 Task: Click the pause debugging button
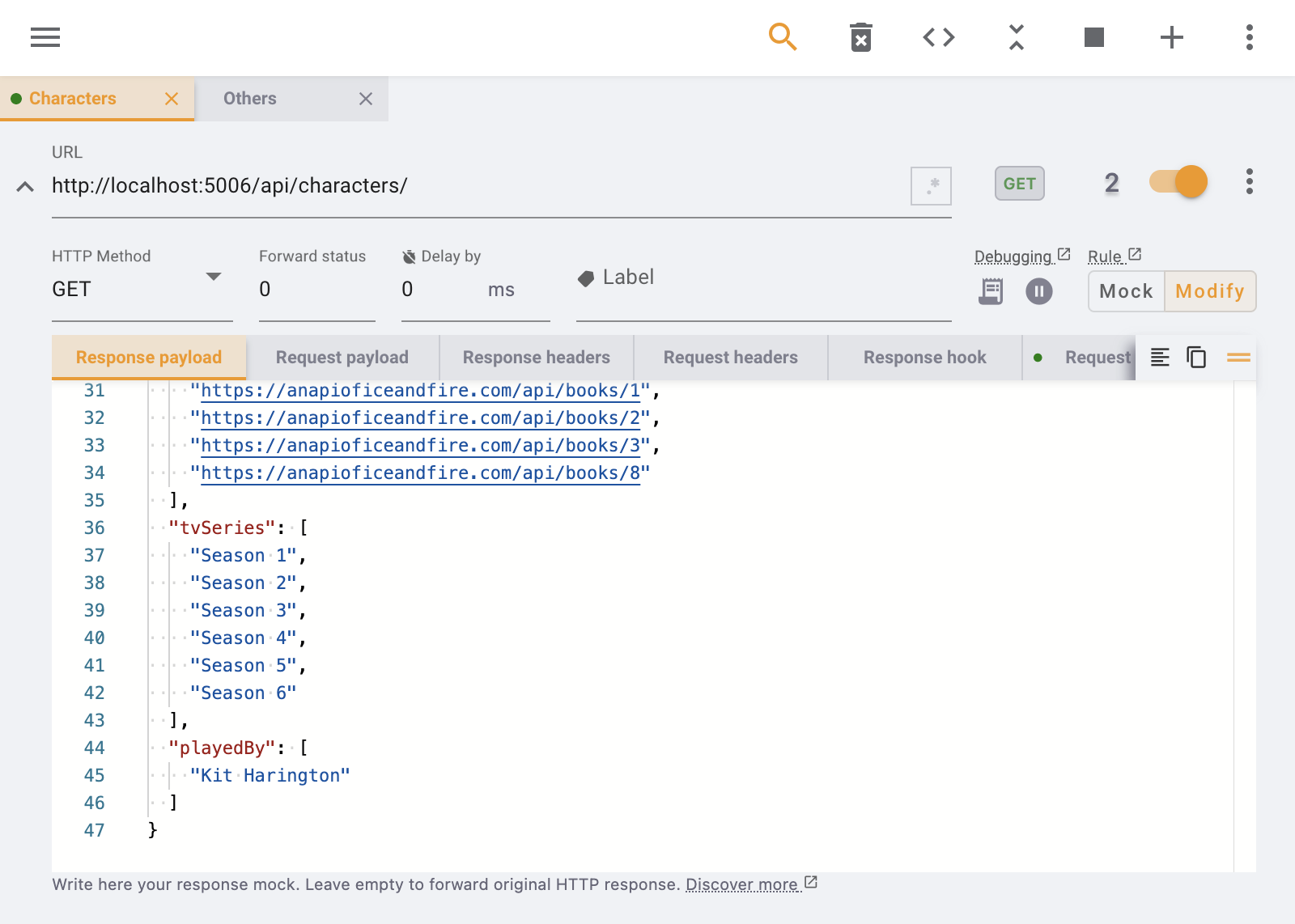[x=1038, y=291]
